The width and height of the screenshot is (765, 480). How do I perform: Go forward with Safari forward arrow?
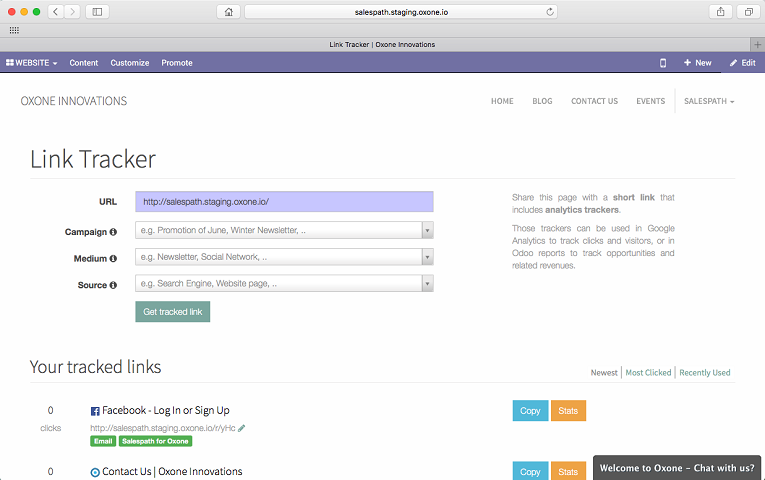[x=72, y=12]
